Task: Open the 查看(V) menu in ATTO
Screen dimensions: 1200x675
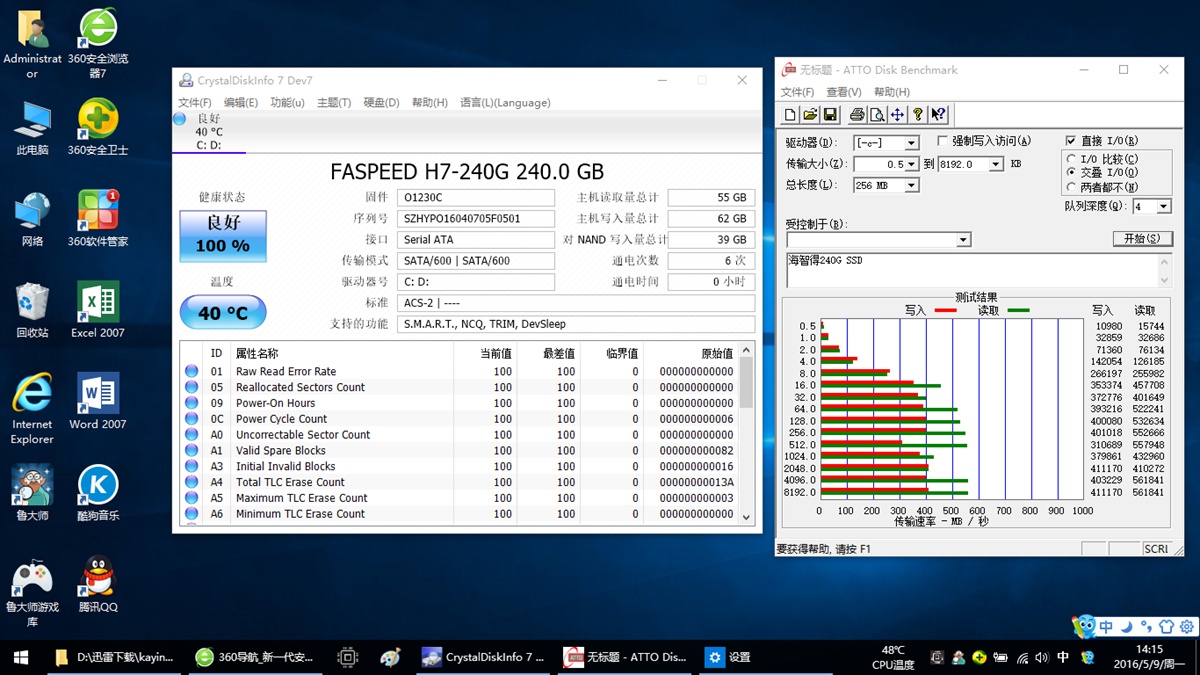Action: click(x=843, y=93)
